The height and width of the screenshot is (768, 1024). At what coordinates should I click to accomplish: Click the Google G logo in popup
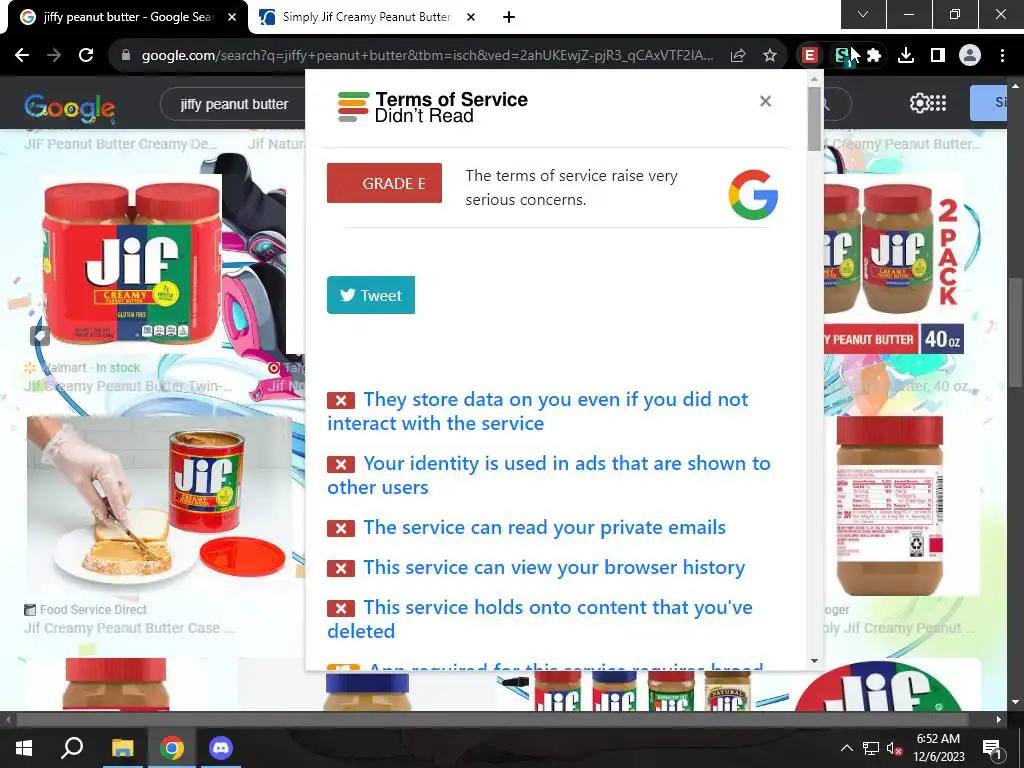point(753,194)
